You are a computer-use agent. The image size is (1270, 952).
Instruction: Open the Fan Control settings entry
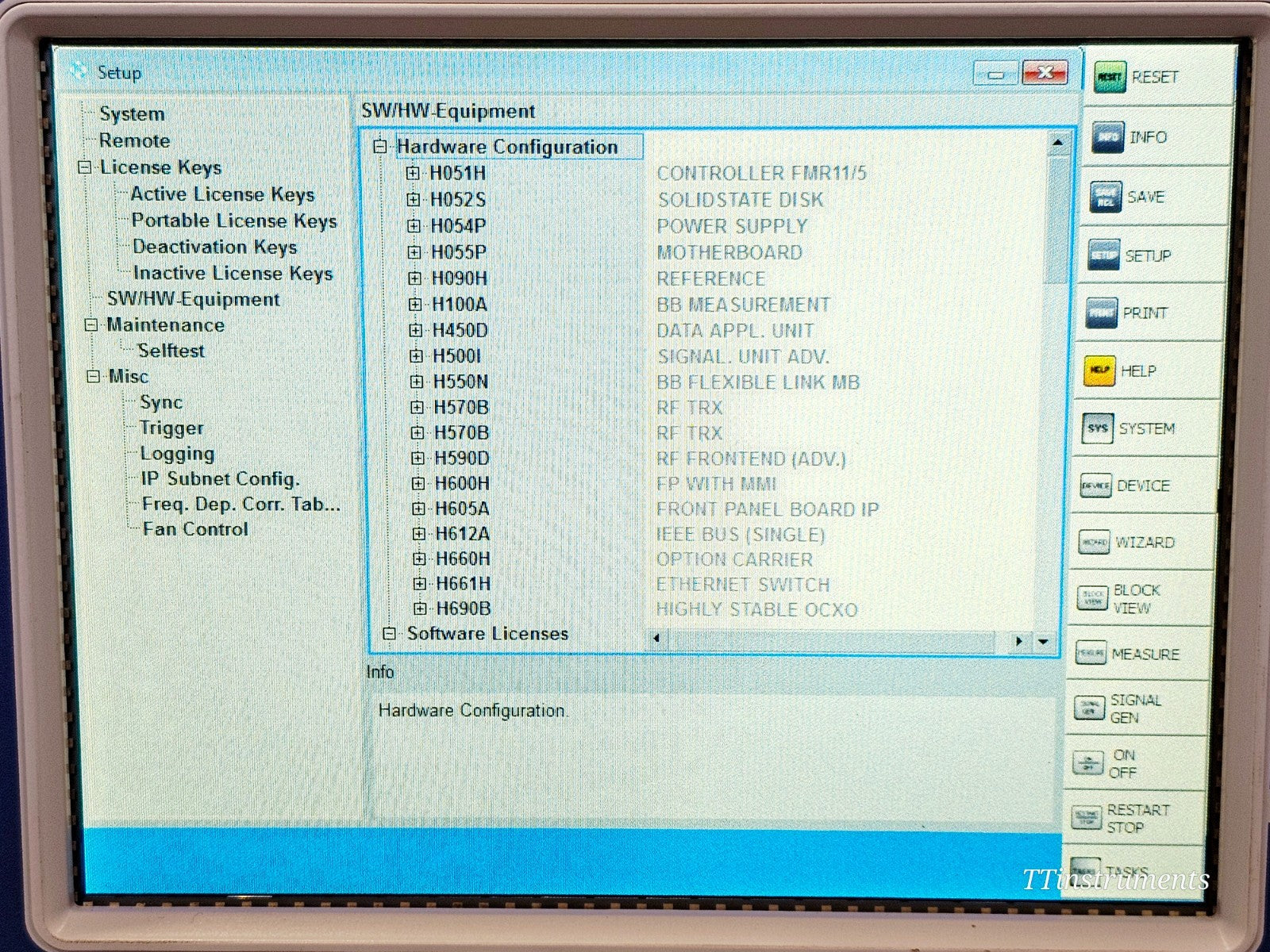tap(195, 529)
